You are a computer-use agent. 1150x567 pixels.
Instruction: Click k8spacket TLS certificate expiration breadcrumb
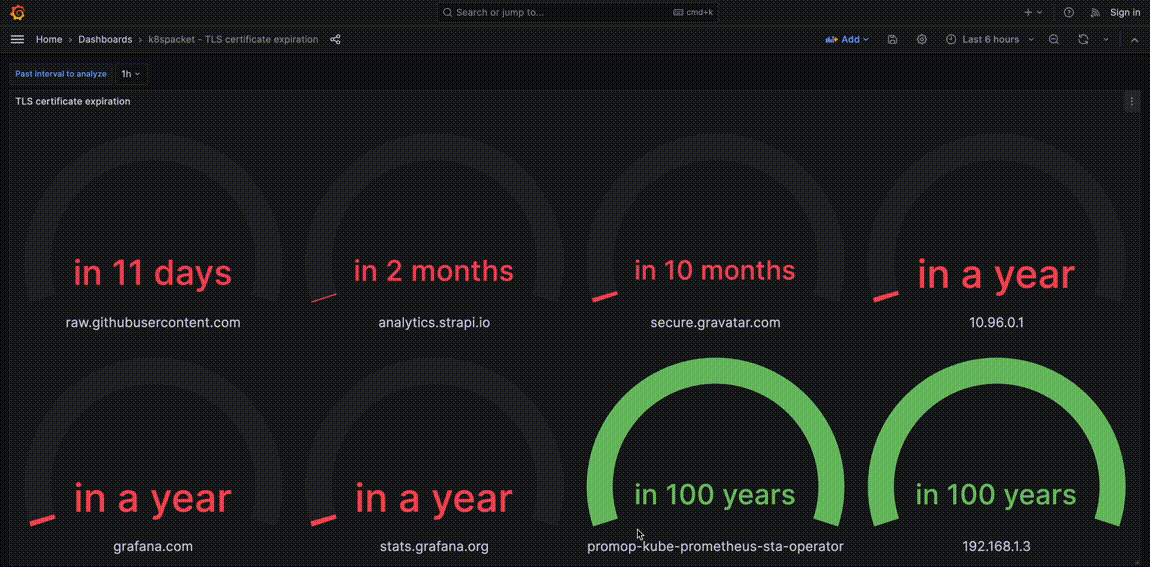point(233,40)
